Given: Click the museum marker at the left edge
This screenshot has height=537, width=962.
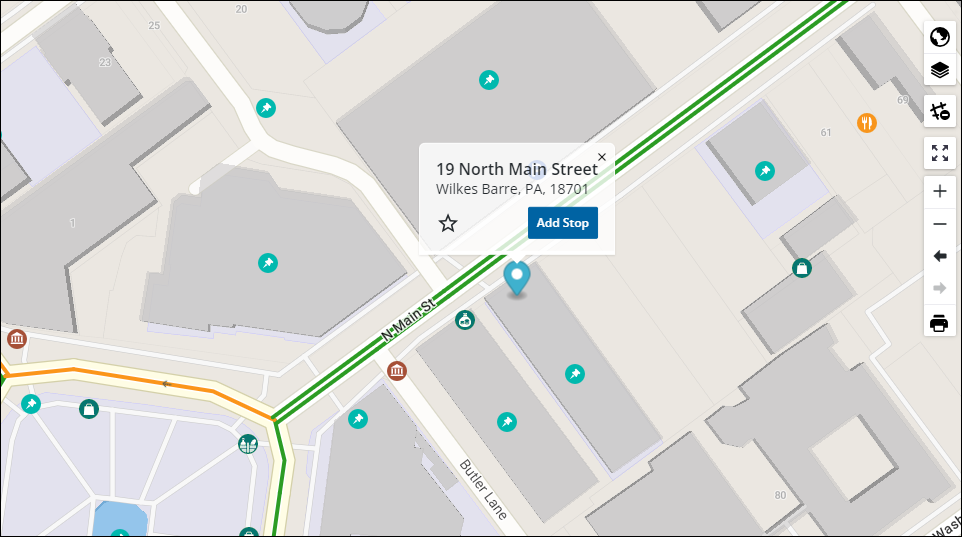Looking at the screenshot, I should (16, 339).
